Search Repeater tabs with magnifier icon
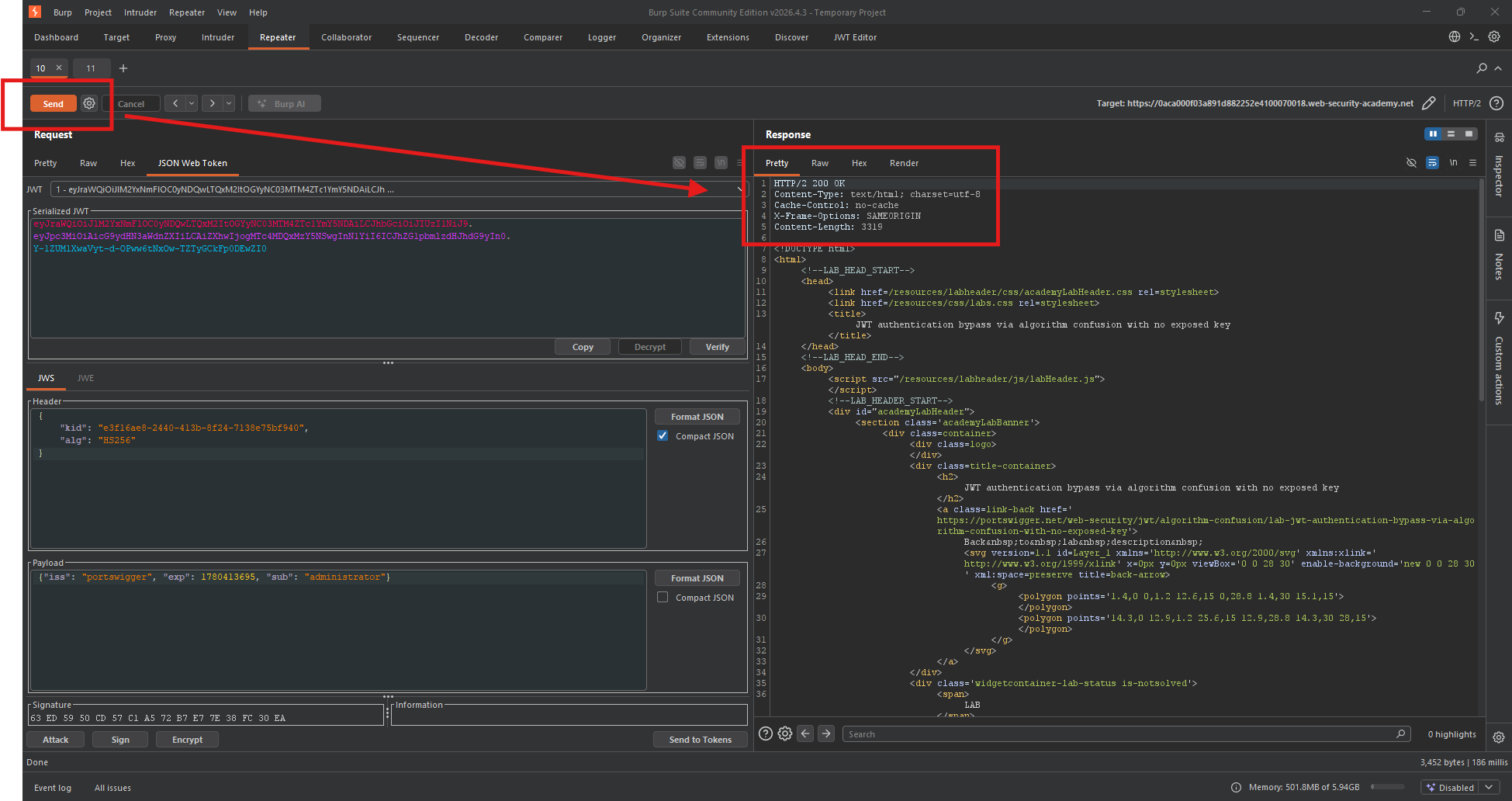 [x=1482, y=68]
